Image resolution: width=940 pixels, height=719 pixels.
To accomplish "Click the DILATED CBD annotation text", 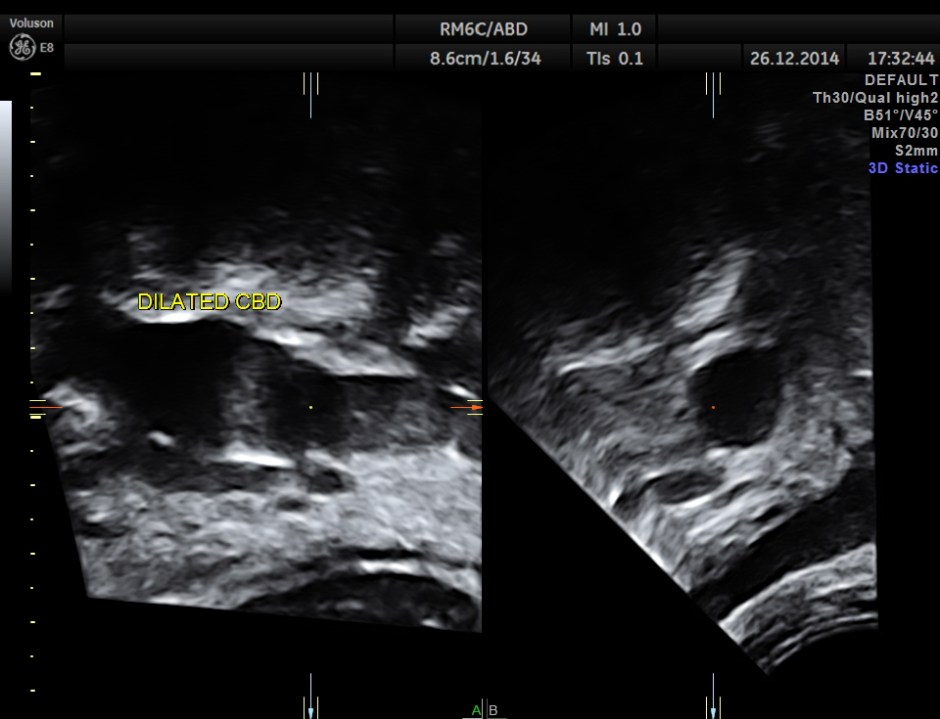I will (x=209, y=302).
